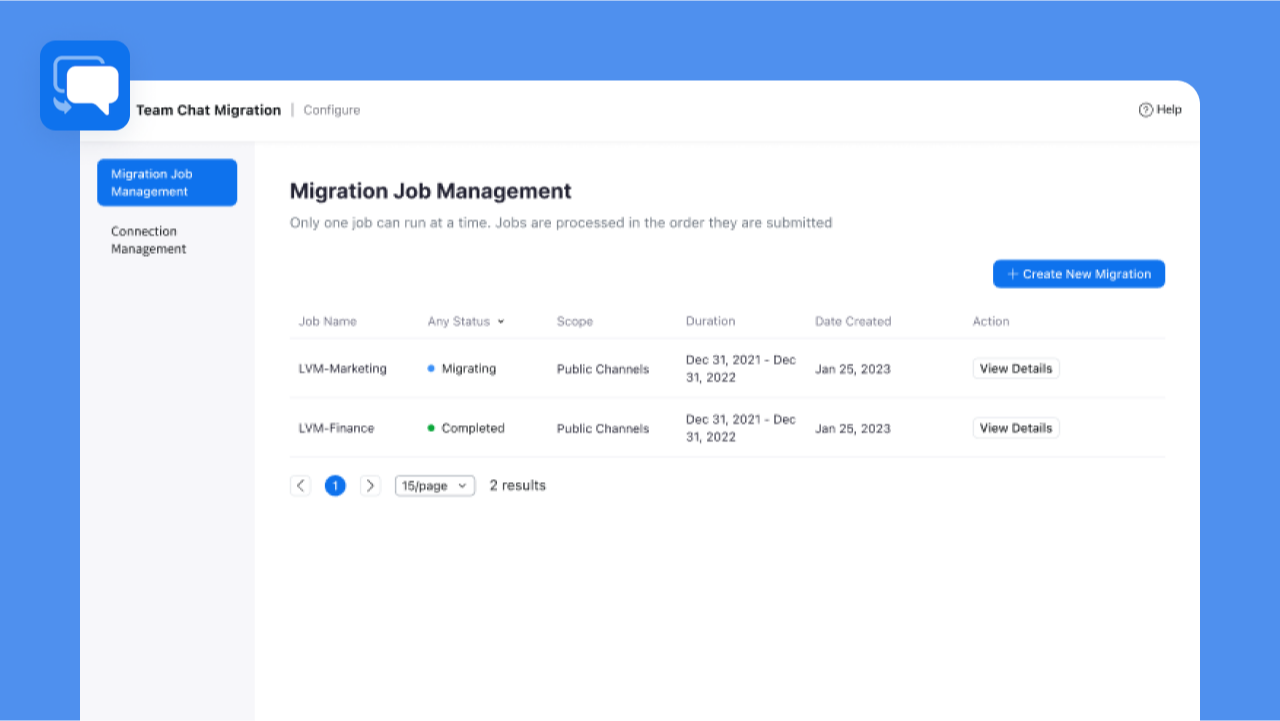Screen dimensions: 1280x721
Task: Click the Team Chat Migration title
Action: point(209,110)
